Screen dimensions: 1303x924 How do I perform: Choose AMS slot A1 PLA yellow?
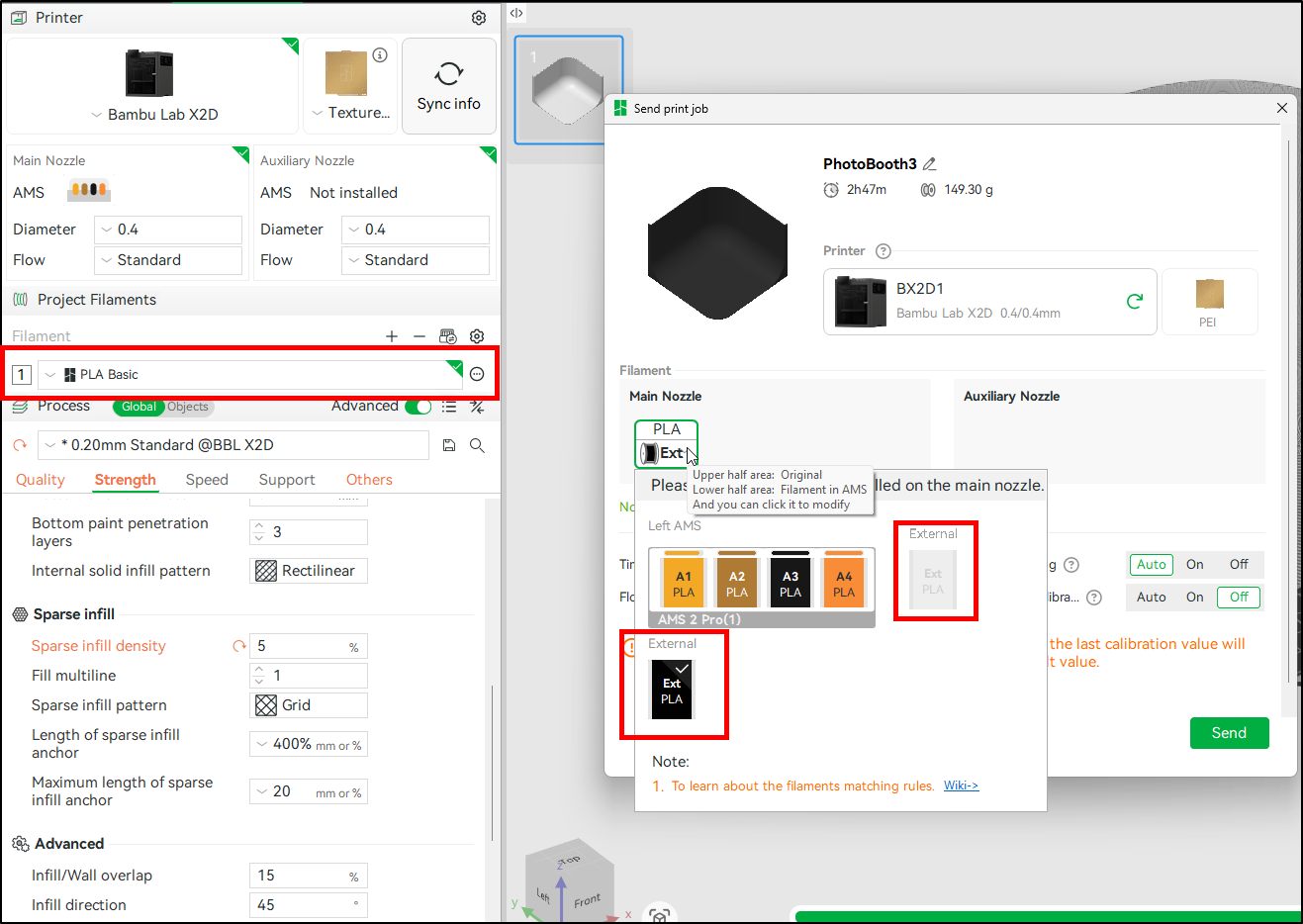[684, 579]
